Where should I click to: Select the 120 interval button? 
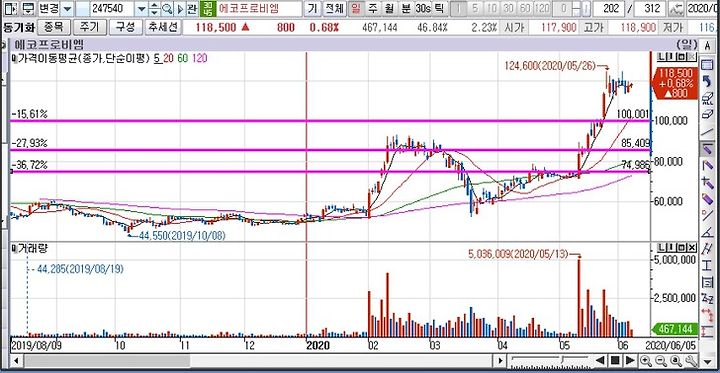coord(541,8)
